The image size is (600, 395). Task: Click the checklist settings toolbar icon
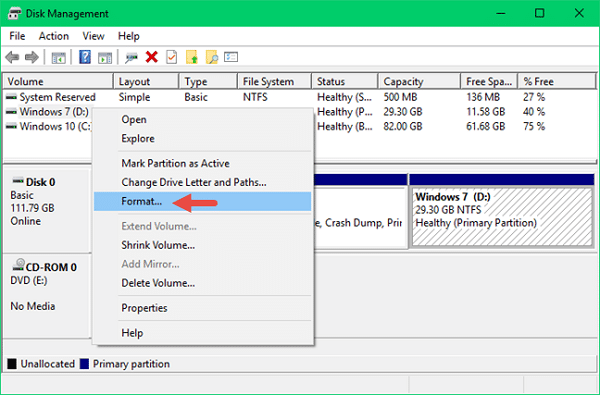[x=231, y=57]
